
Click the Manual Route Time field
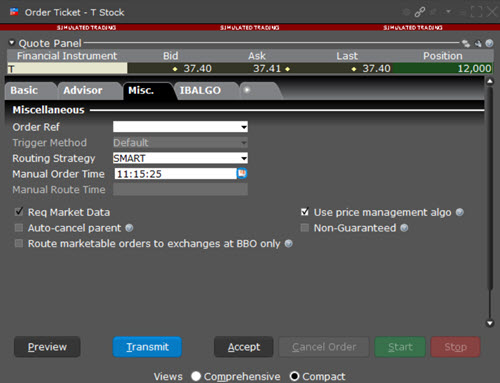click(x=180, y=190)
